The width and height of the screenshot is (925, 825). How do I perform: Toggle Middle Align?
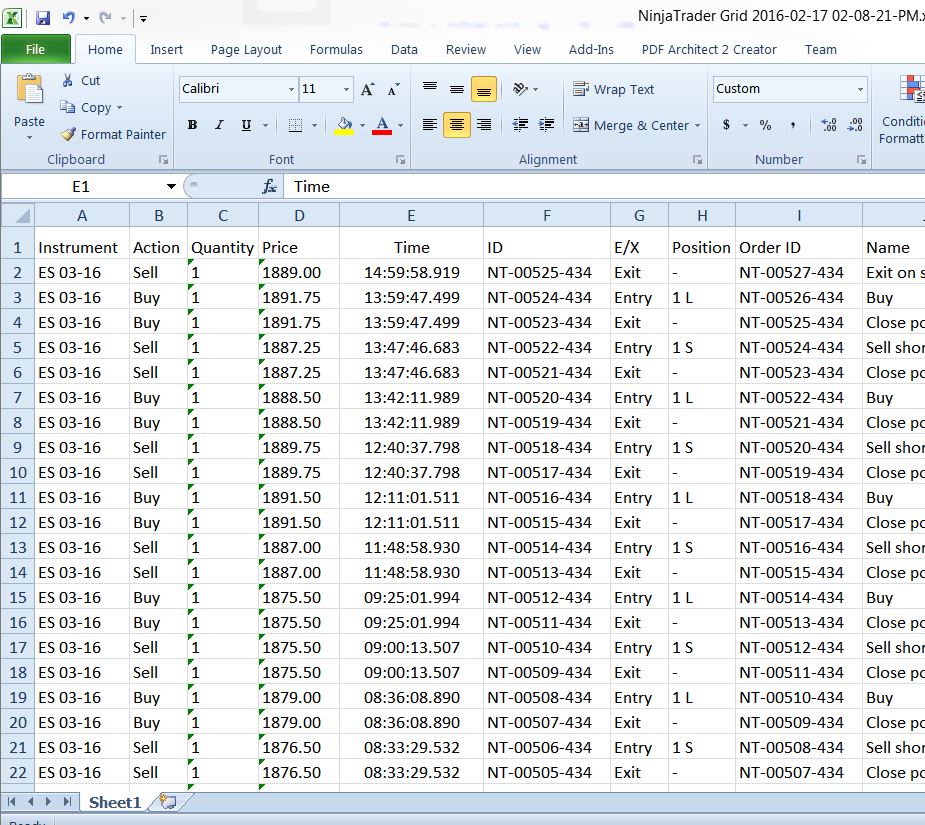point(457,89)
